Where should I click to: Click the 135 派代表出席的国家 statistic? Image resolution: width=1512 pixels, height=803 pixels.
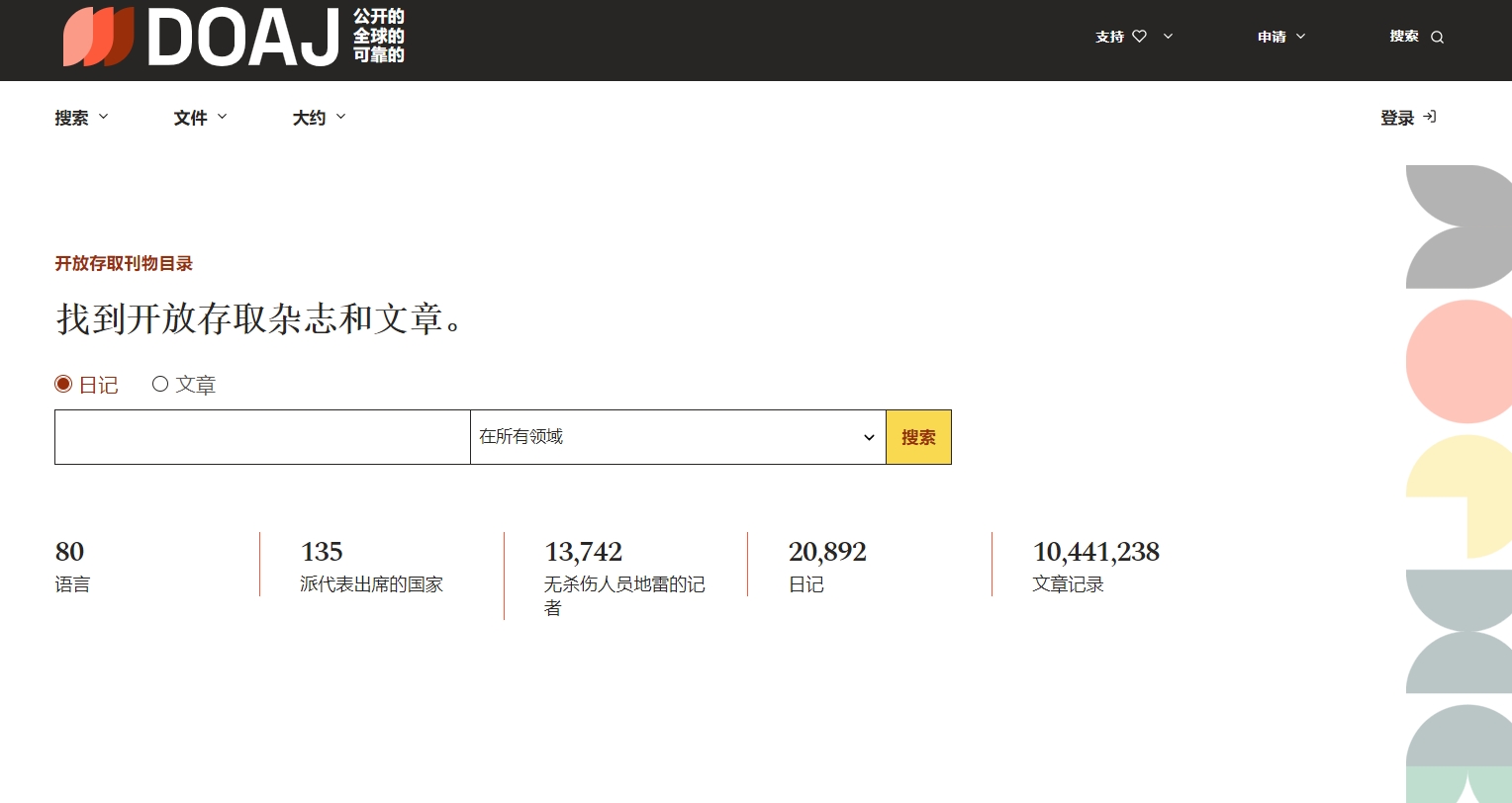coord(371,567)
